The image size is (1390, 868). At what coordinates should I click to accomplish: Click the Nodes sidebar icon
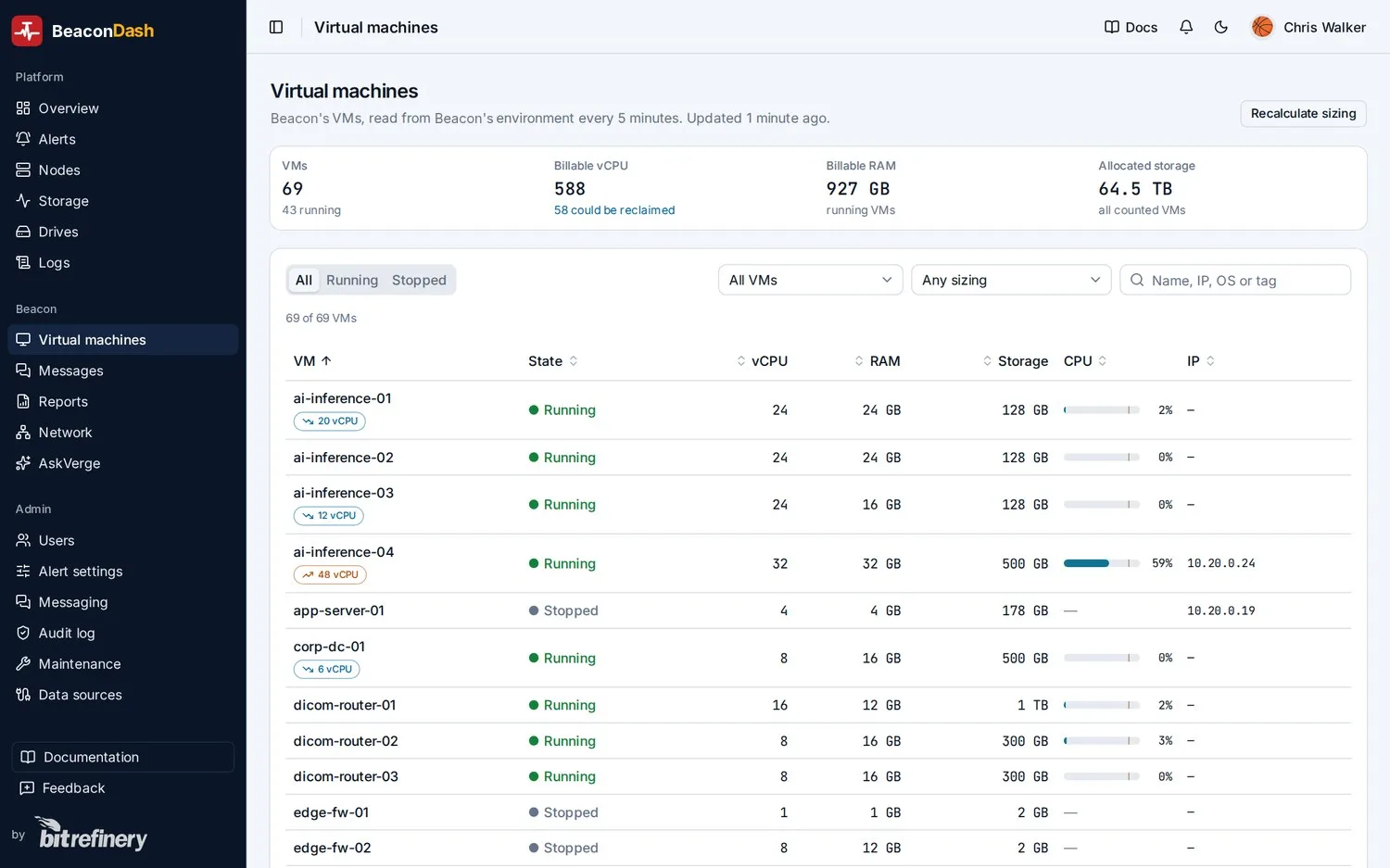click(x=23, y=170)
